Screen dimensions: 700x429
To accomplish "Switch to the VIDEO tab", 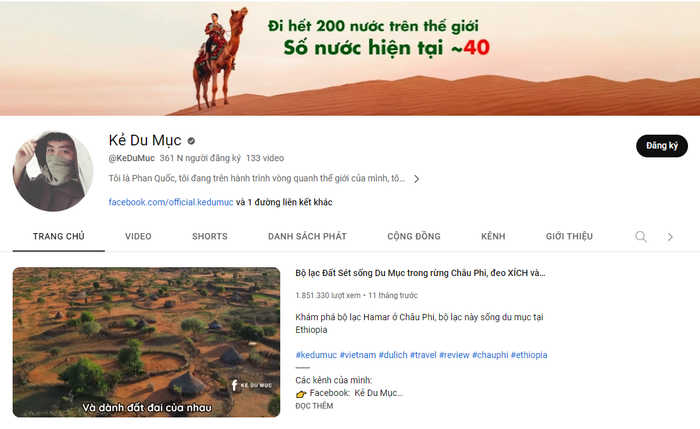I will click(138, 236).
